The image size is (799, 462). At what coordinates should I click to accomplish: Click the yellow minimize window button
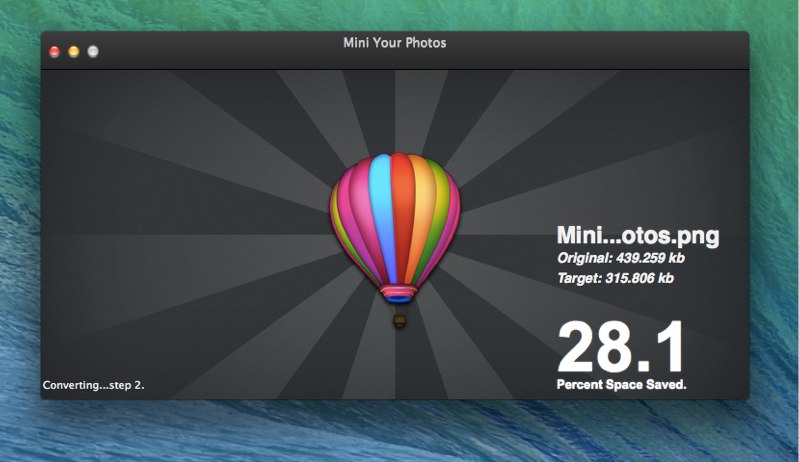coord(74,51)
